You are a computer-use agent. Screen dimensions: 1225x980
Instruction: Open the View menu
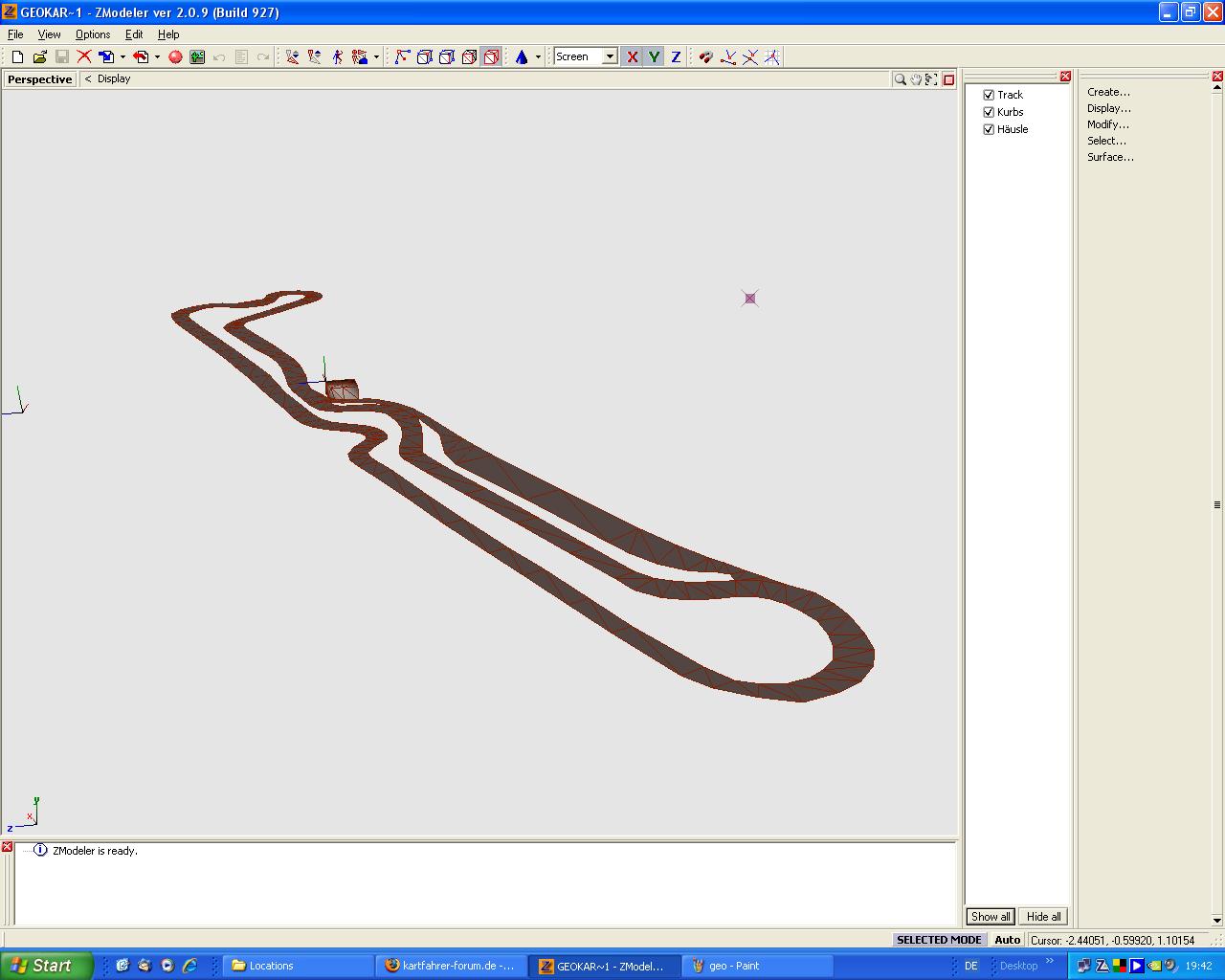(x=49, y=34)
